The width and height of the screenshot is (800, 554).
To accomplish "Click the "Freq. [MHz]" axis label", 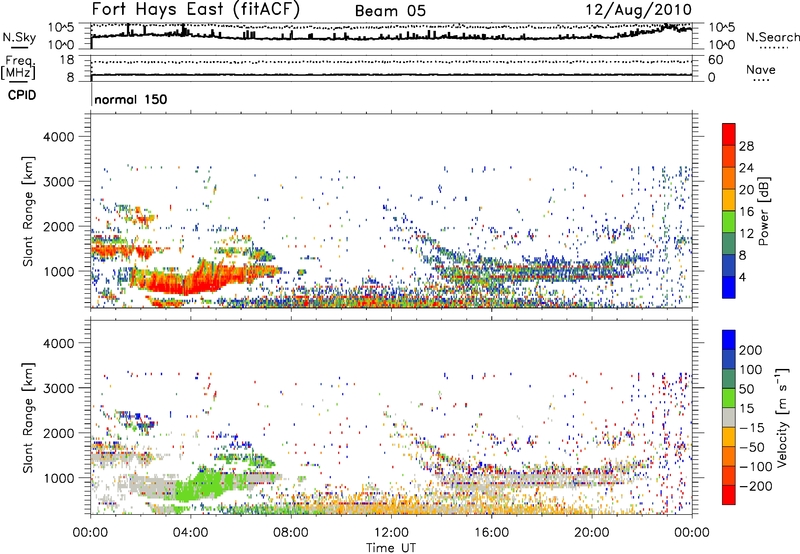I will pyautogui.click(x=19, y=68).
